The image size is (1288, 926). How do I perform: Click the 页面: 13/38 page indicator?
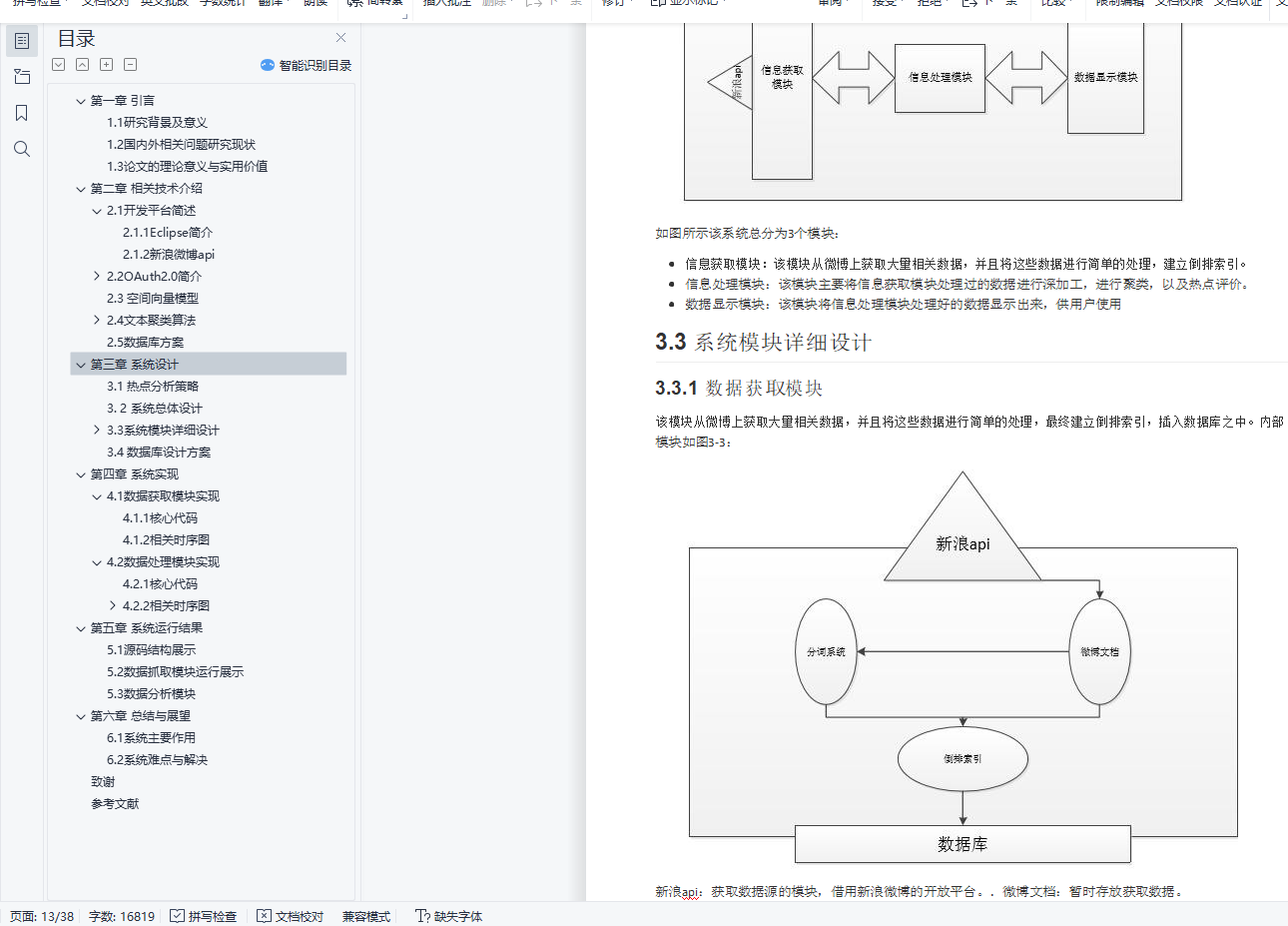(x=42, y=916)
